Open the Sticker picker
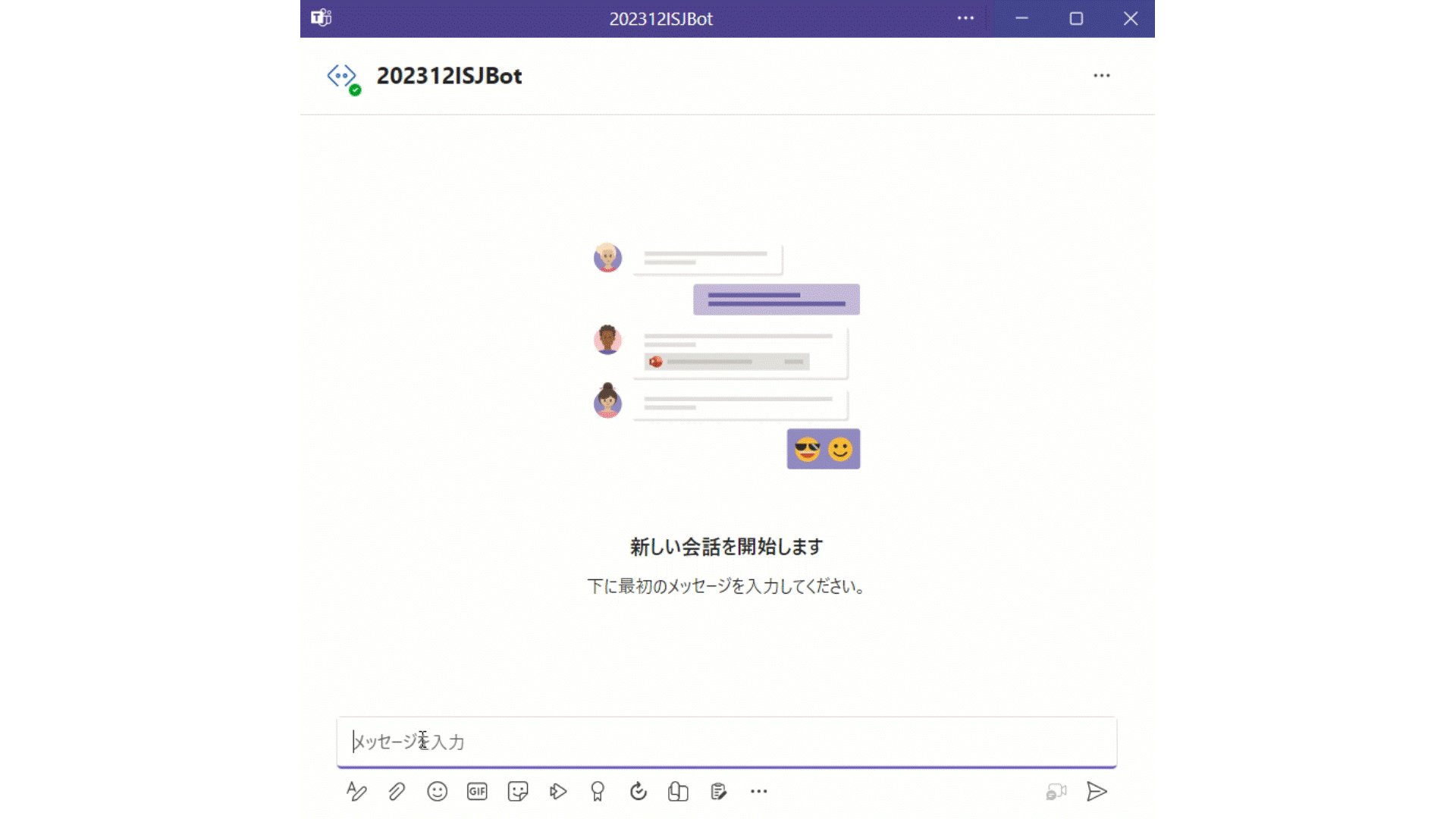The width and height of the screenshot is (1456, 819). [518, 792]
